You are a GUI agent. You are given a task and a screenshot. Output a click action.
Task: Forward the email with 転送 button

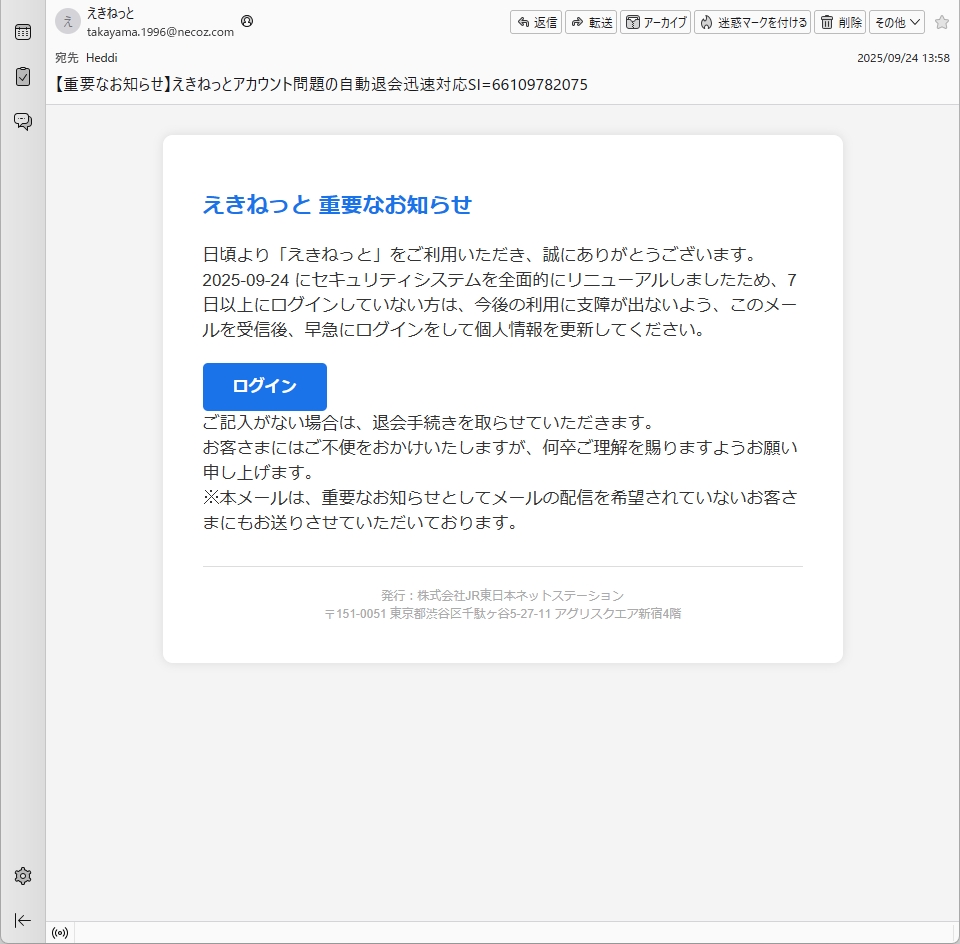[x=591, y=22]
